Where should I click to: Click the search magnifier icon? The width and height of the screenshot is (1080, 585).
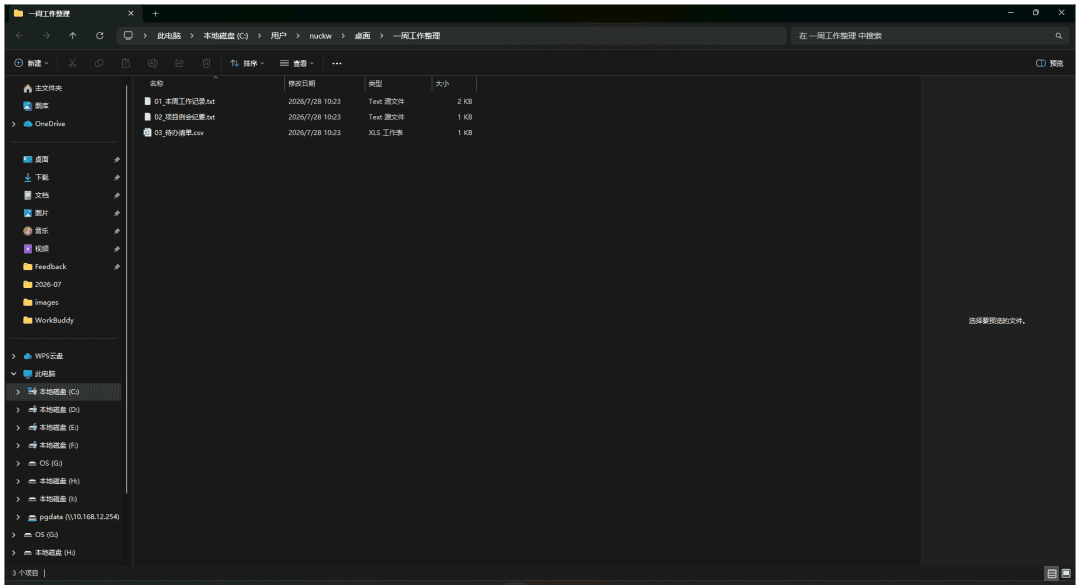click(1059, 36)
